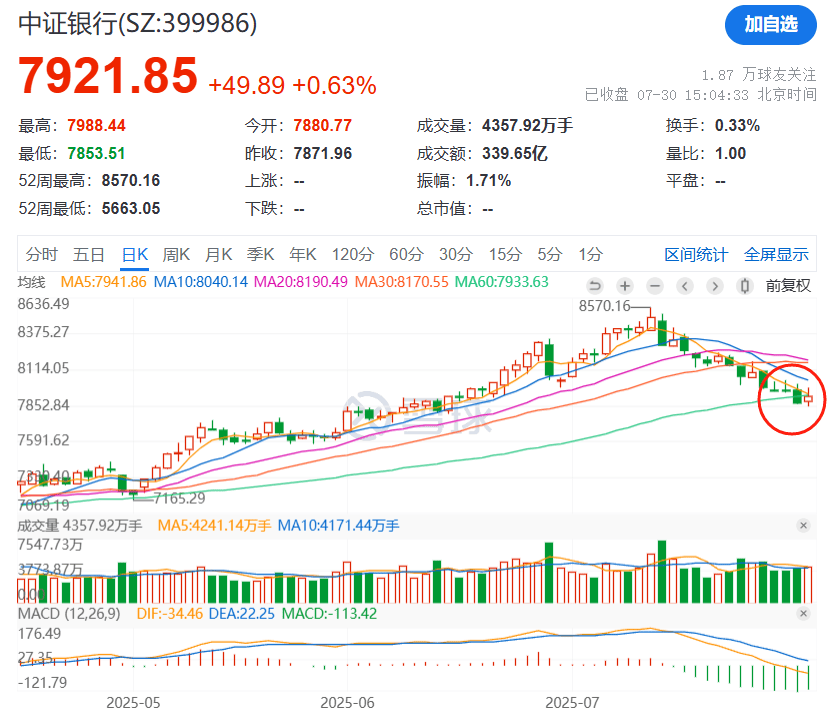Image resolution: width=829 pixels, height=717 pixels.
Task: Click the volume MA5:4241.14万手 label
Action: tap(214, 526)
